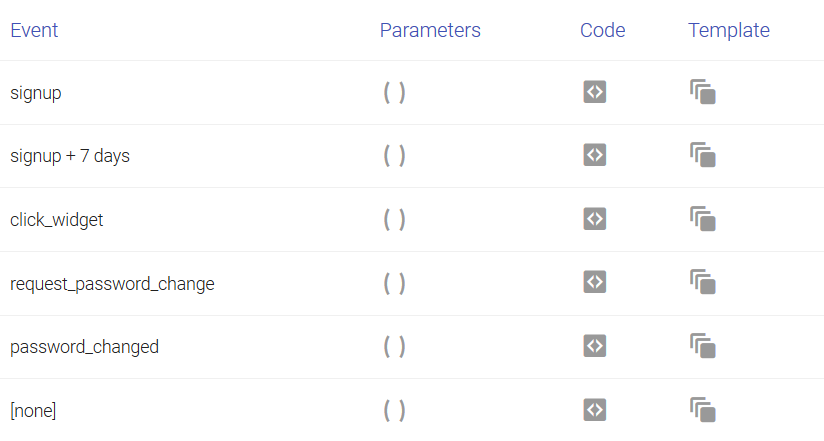View code for click_widget event
The height and width of the screenshot is (441, 824).
click(x=595, y=219)
